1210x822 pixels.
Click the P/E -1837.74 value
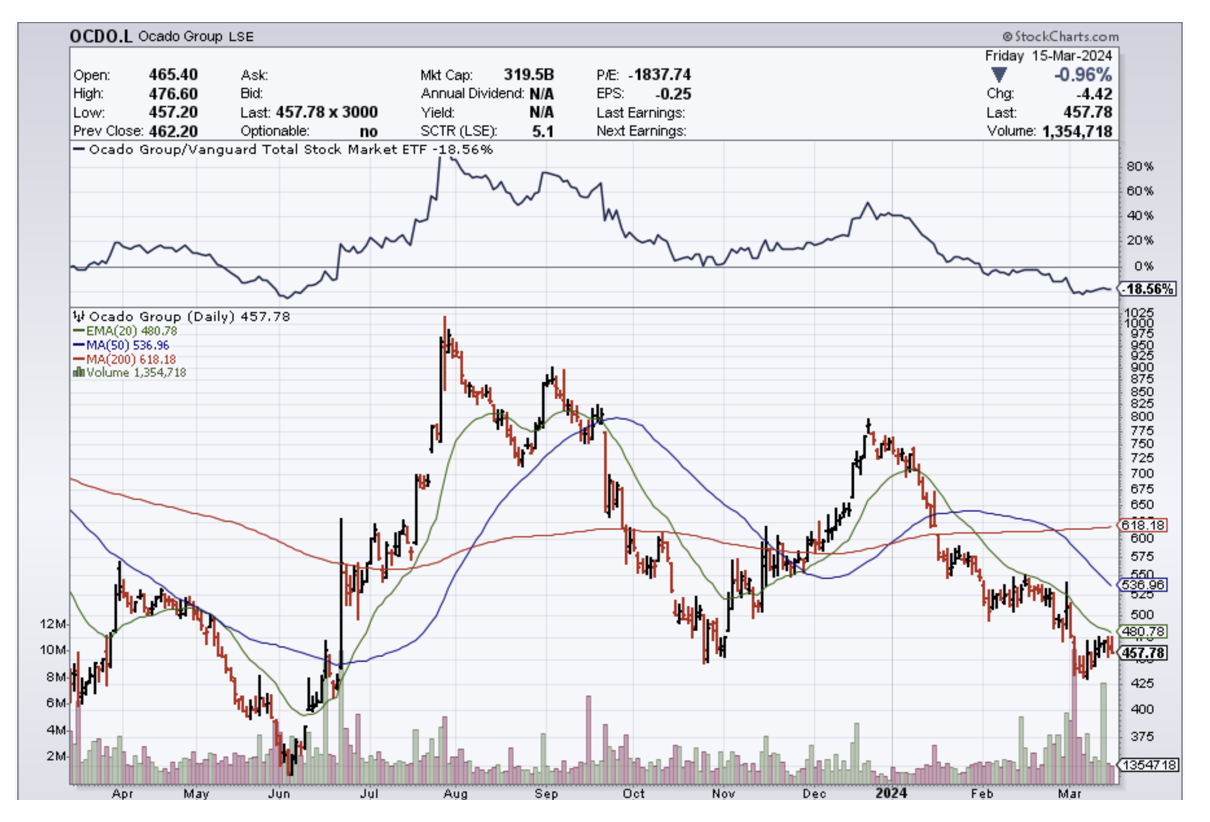coord(659,74)
